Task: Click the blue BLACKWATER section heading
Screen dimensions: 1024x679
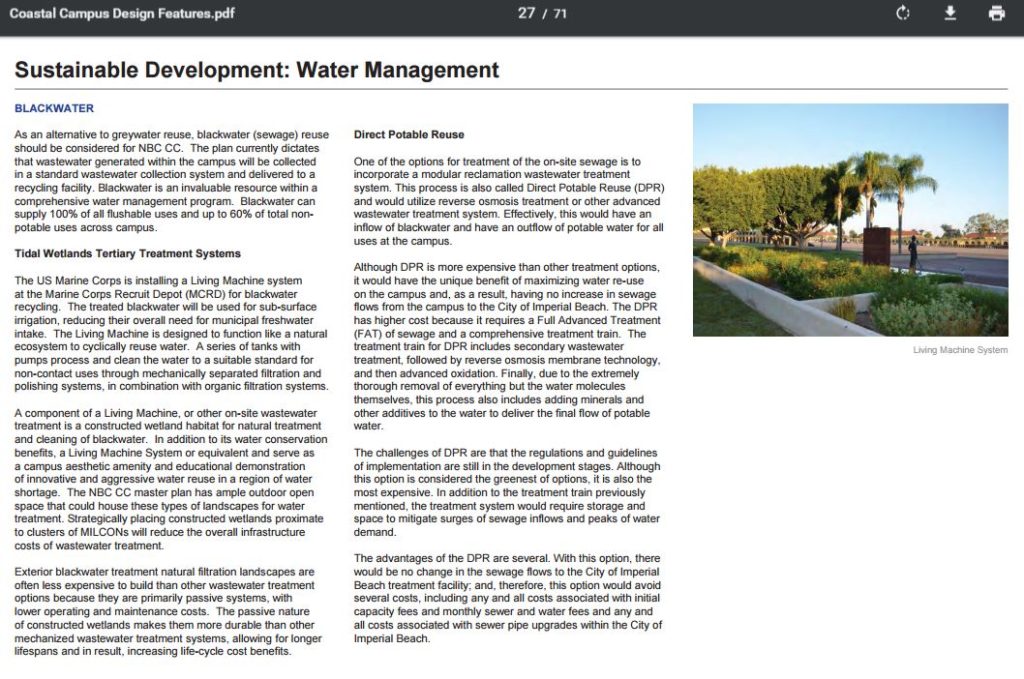Action: pyautogui.click(x=54, y=108)
